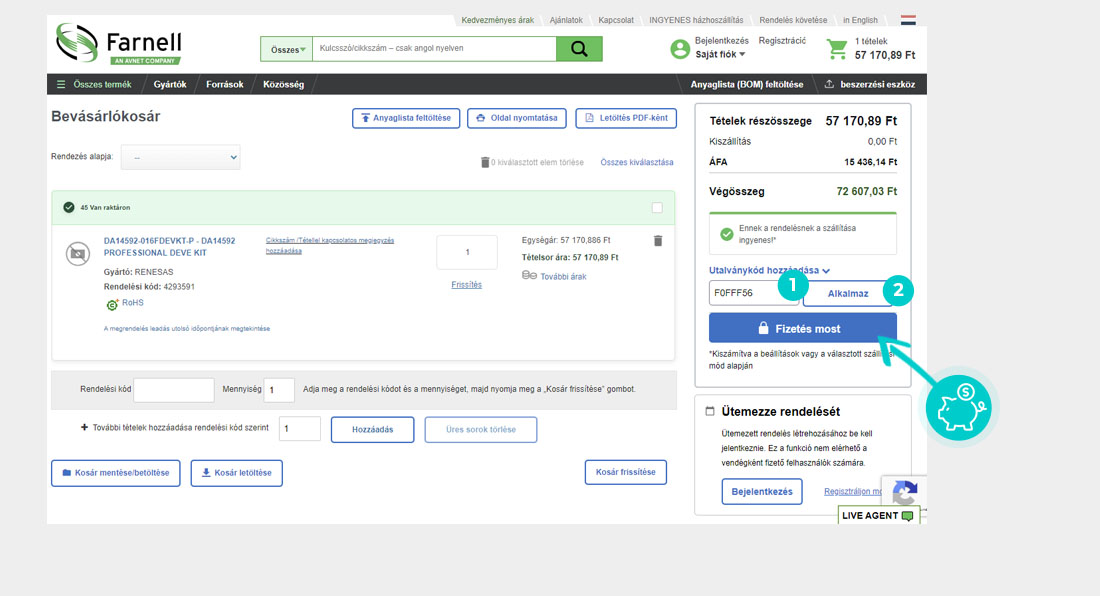Screen dimensions: 1100x596
Task: Open the LIVE AGENT chat button
Action: click(877, 515)
